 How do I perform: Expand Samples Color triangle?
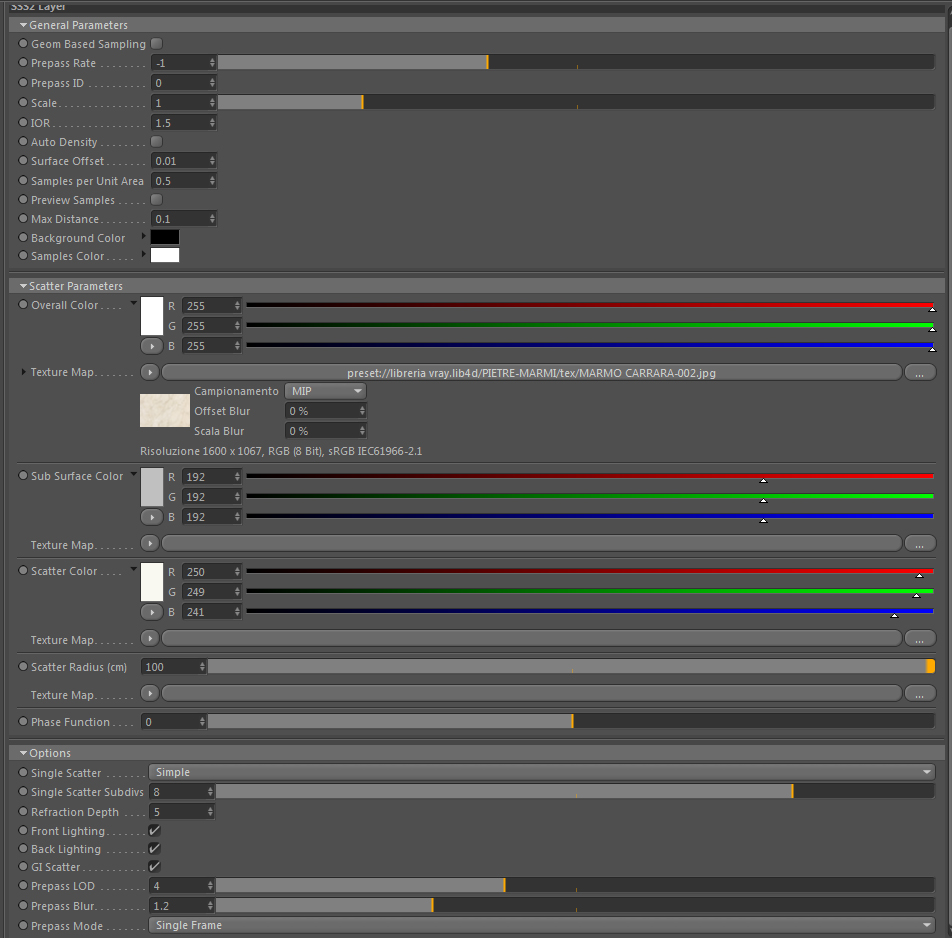144,254
